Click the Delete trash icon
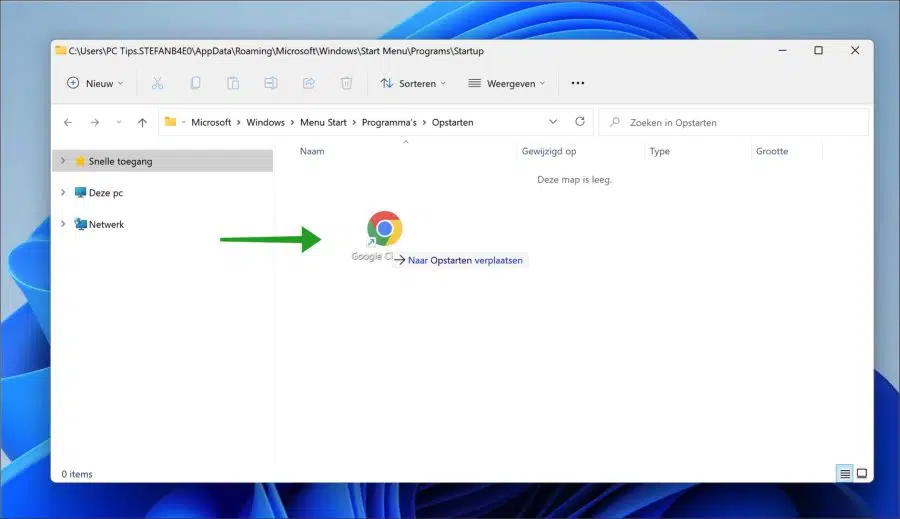900x519 pixels. coord(346,83)
